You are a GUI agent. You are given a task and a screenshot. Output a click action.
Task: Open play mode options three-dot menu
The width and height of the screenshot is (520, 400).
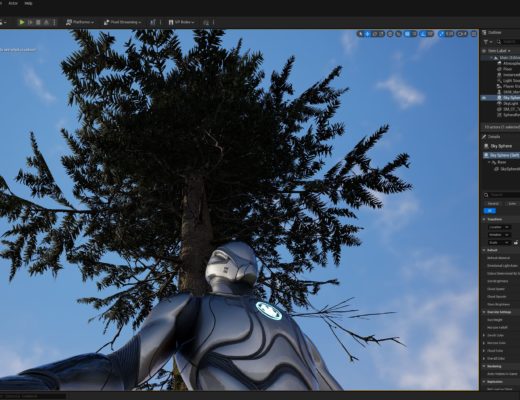pyautogui.click(x=54, y=22)
